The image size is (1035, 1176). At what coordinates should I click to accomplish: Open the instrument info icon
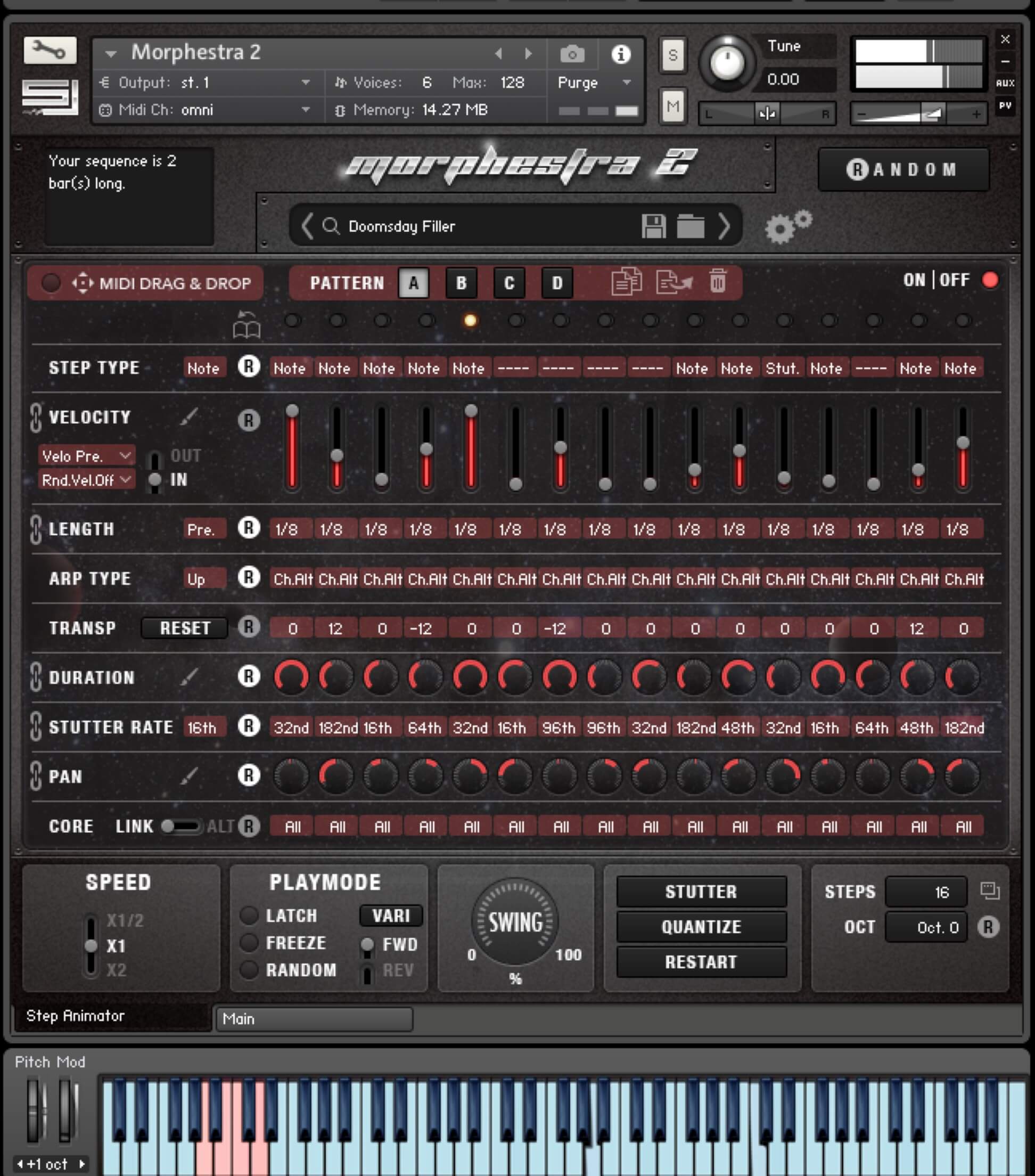[620, 54]
